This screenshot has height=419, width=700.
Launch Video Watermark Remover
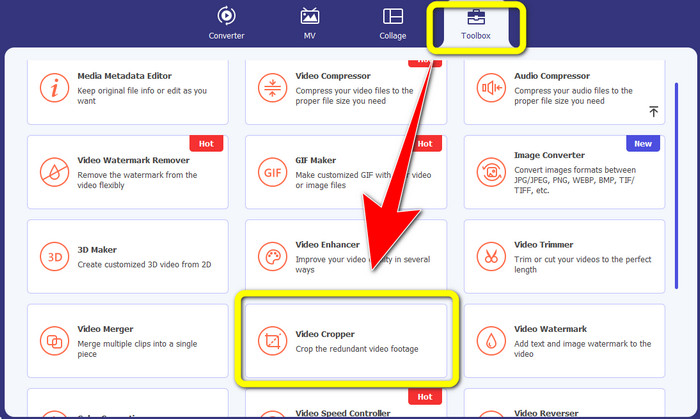128,172
